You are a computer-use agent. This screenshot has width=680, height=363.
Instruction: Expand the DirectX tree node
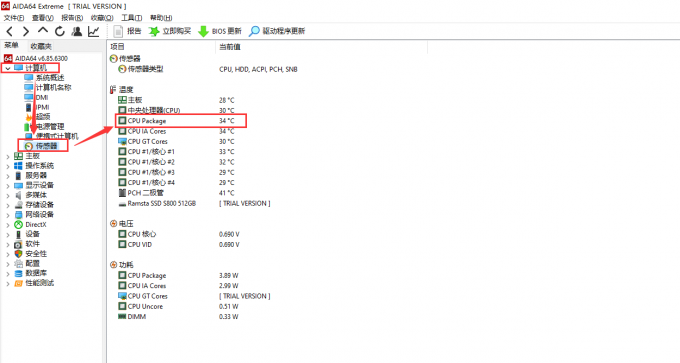8,225
